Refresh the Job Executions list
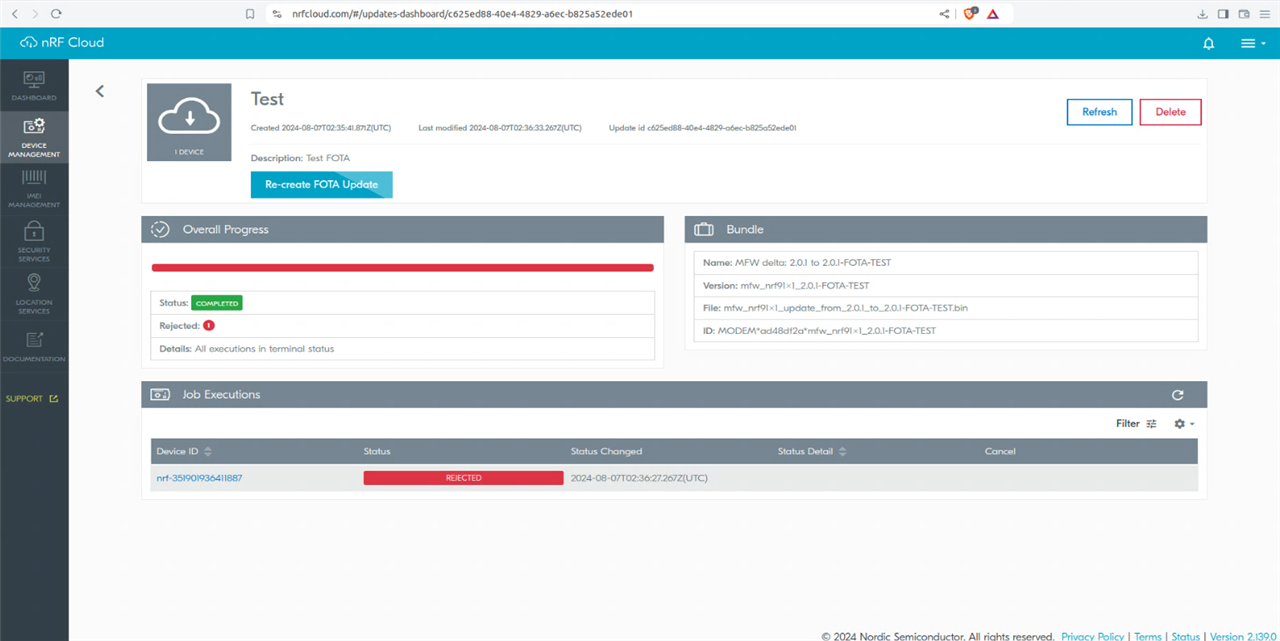This screenshot has width=1280, height=641. [x=1178, y=395]
